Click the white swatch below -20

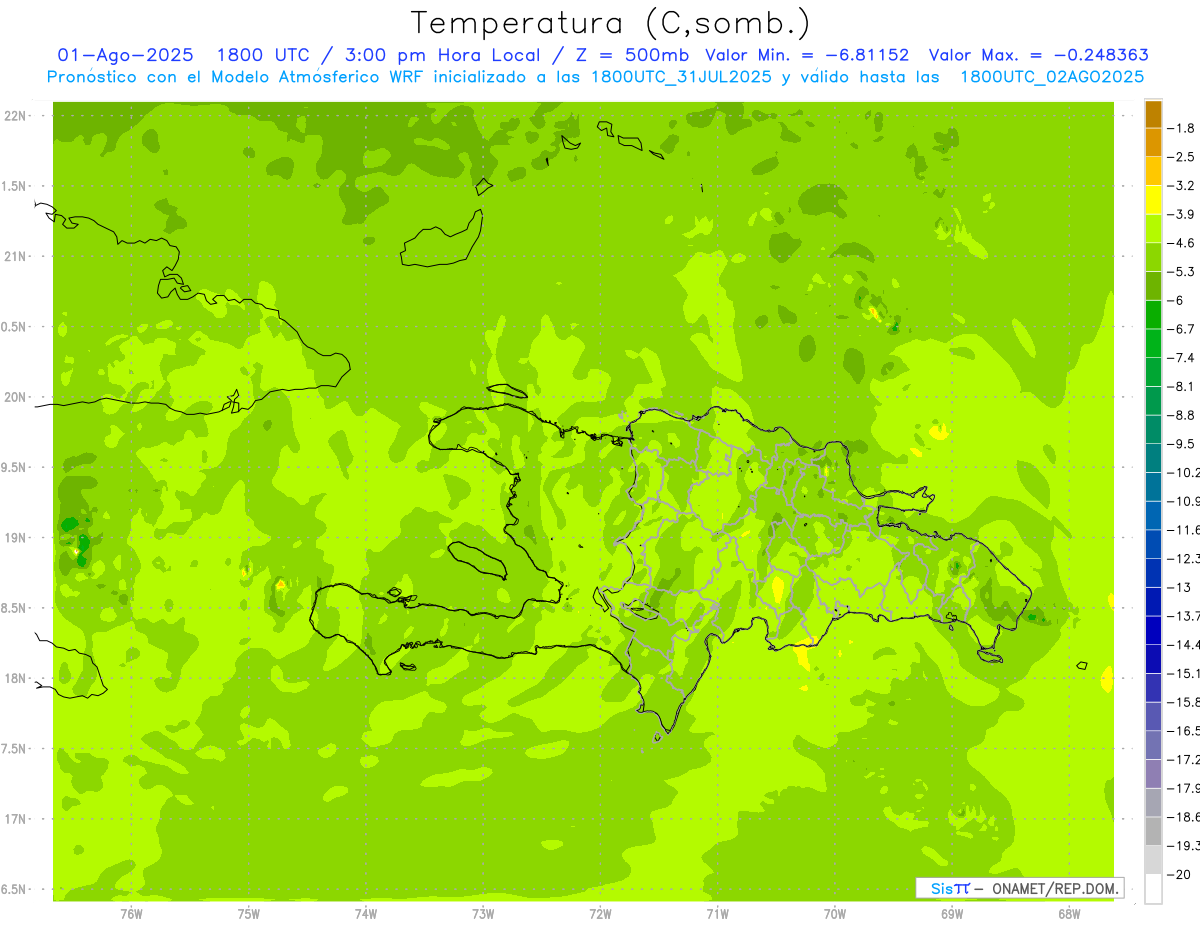[1153, 889]
